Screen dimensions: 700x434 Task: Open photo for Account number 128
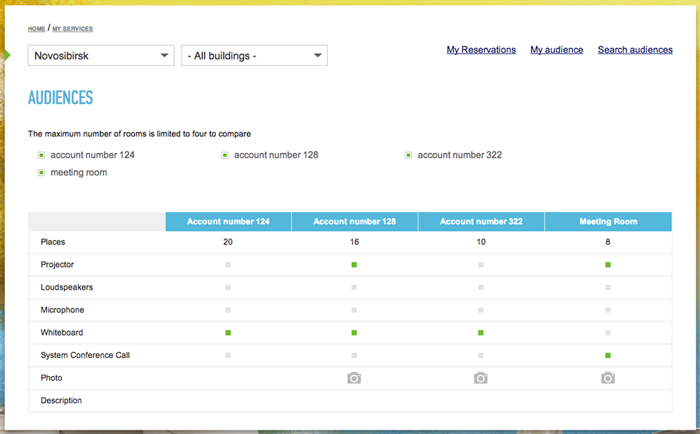pos(354,378)
